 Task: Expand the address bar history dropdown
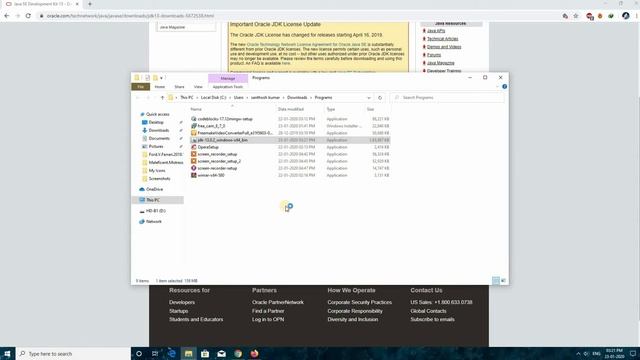click(369, 98)
